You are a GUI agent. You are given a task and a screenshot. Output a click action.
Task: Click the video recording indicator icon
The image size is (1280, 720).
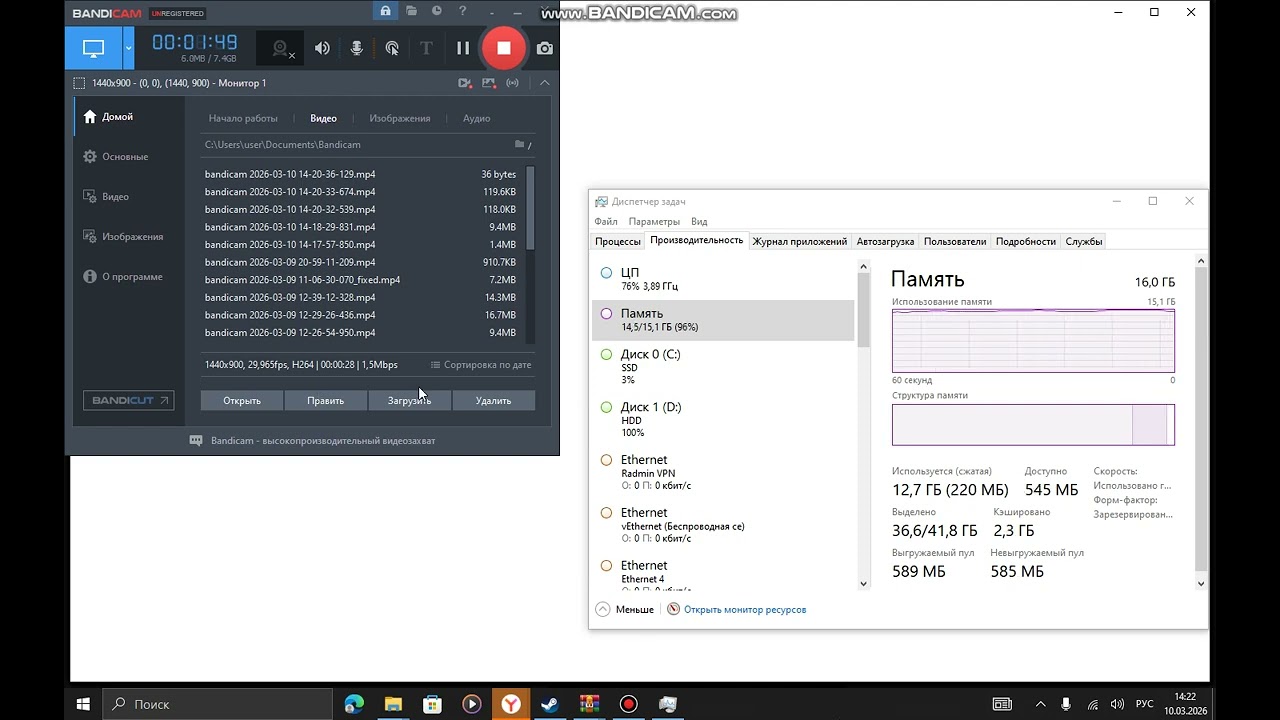[464, 83]
